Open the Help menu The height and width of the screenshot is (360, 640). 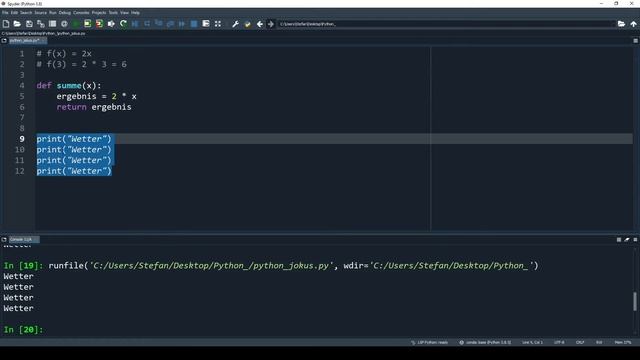(x=135, y=13)
